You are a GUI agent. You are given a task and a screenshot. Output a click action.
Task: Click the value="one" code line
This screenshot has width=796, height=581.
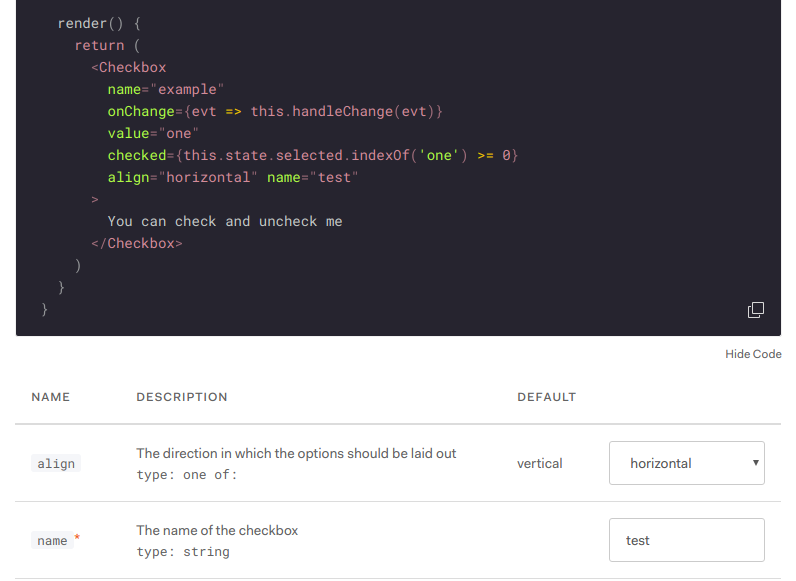[x=153, y=133]
